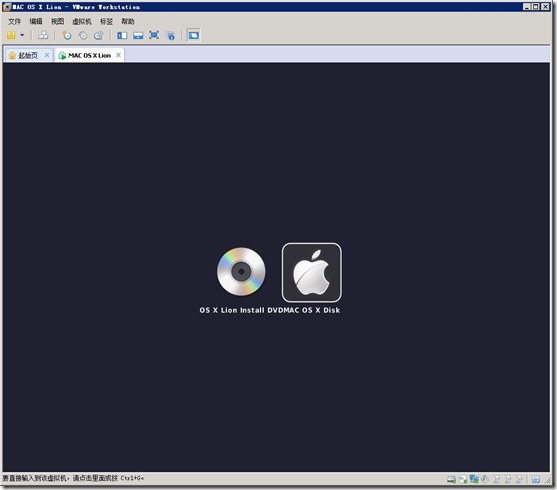Click the yellow pause VM button
557x490 pixels.
pyautogui.click(x=11, y=35)
